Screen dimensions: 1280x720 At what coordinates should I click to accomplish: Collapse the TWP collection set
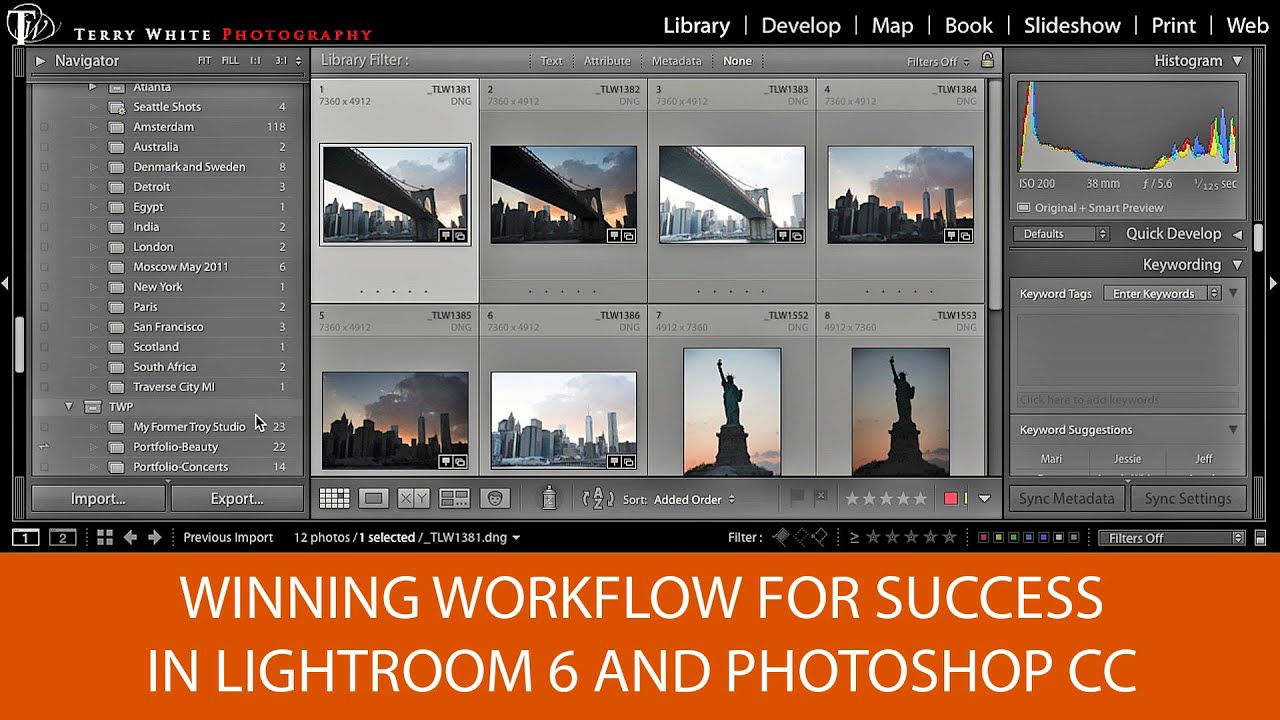[69, 407]
